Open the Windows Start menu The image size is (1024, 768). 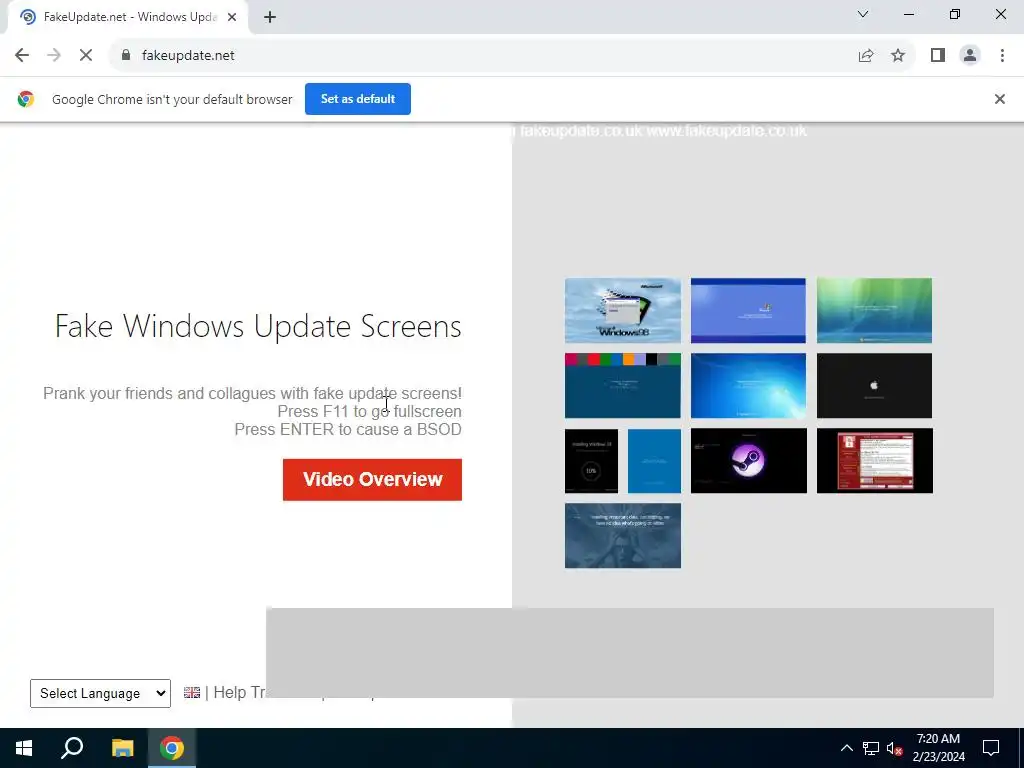(x=24, y=748)
